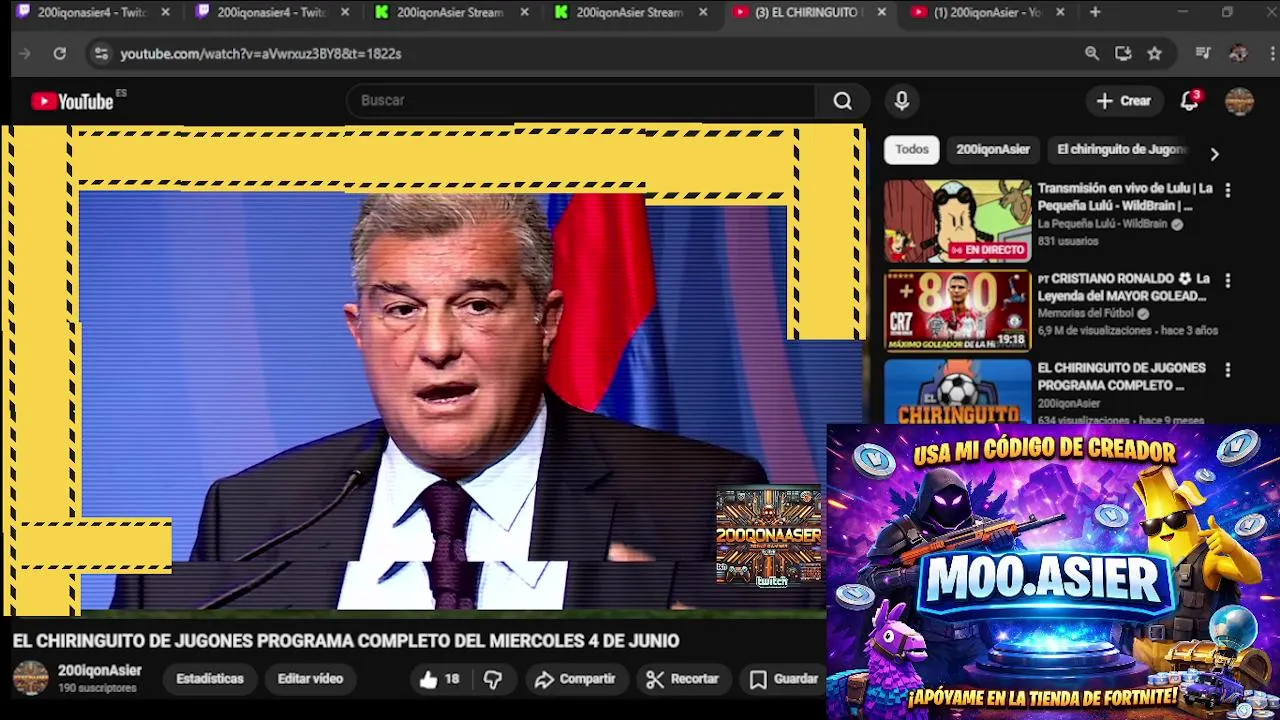
Task: Select the Todos filter chip
Action: (x=912, y=150)
